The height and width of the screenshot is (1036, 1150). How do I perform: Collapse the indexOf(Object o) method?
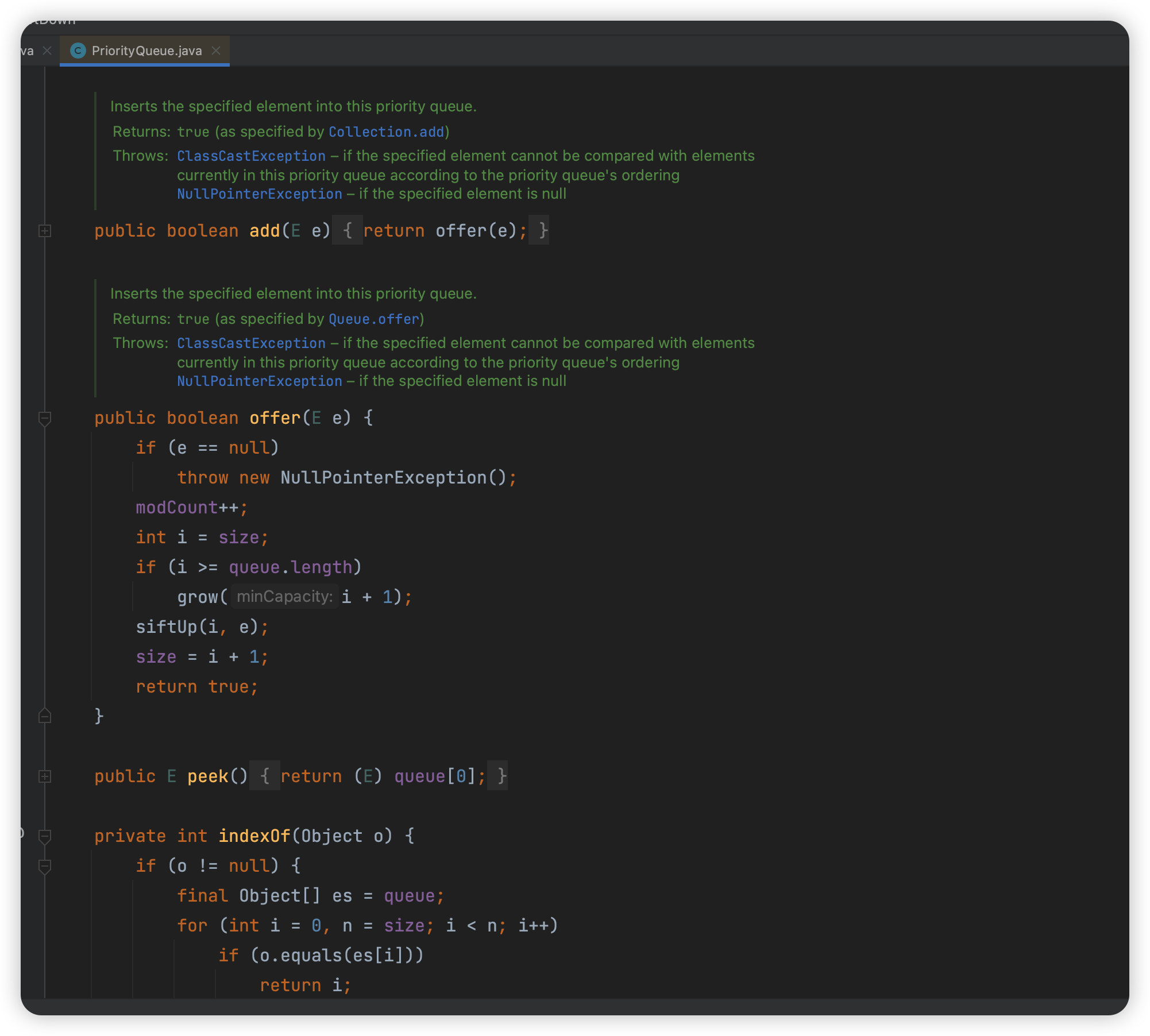coord(45,836)
